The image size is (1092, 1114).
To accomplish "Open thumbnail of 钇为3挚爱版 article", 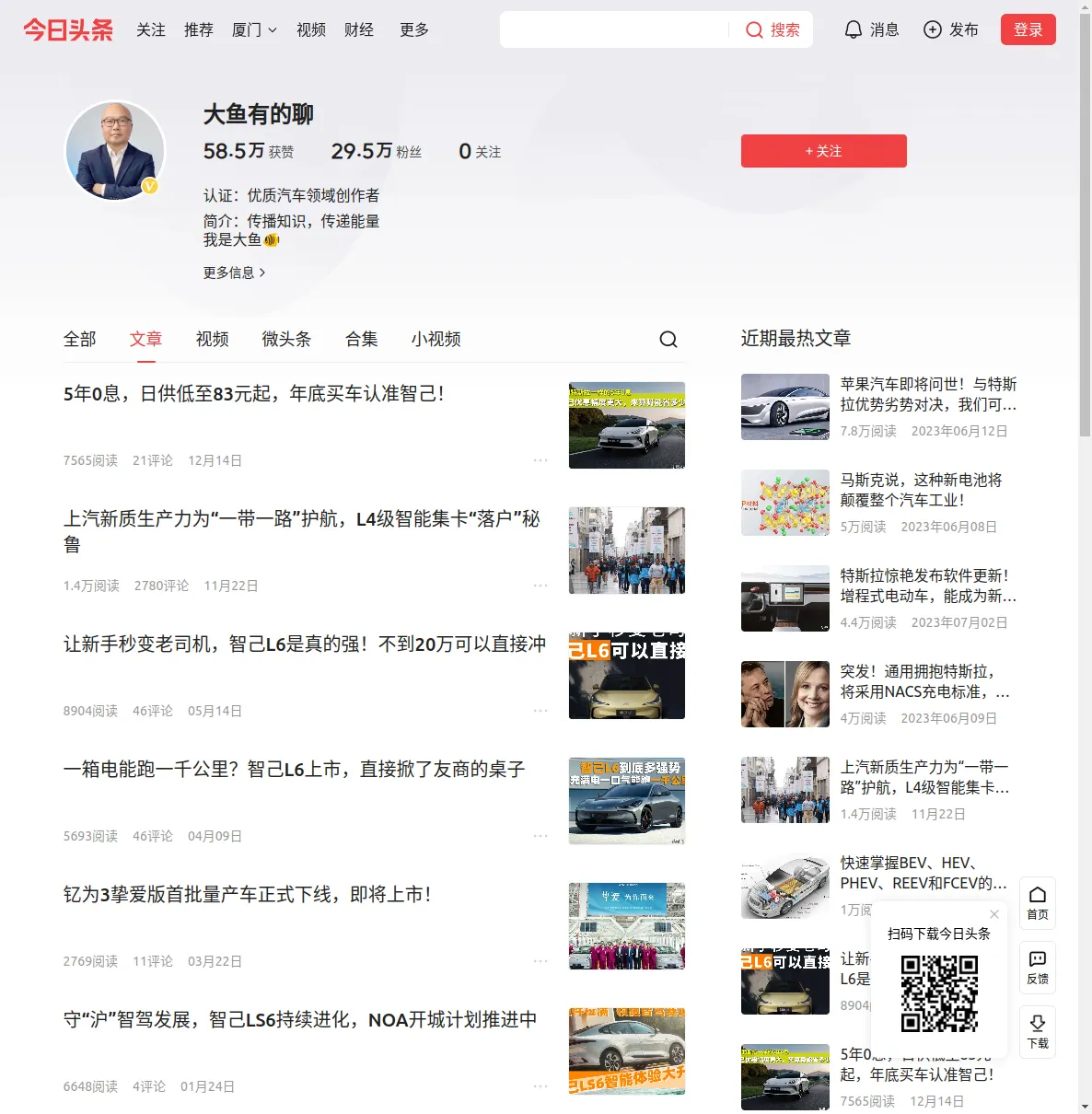I will point(627,926).
